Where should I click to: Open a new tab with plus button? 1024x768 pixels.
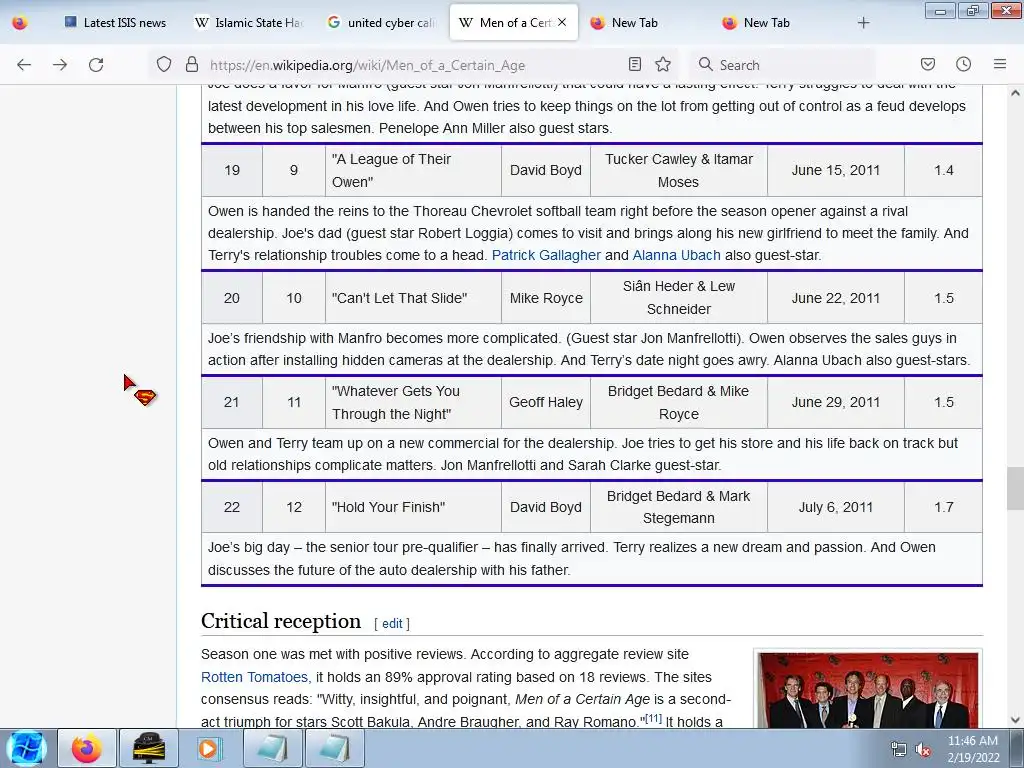coord(863,23)
